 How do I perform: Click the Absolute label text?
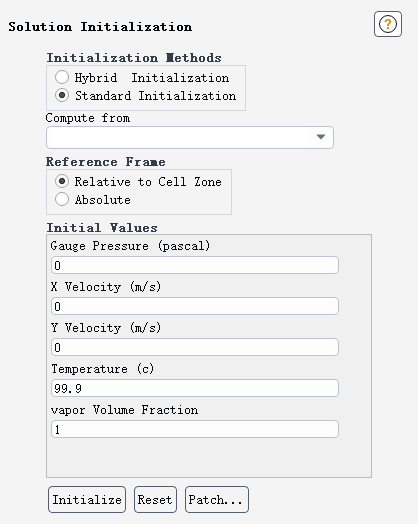103,200
